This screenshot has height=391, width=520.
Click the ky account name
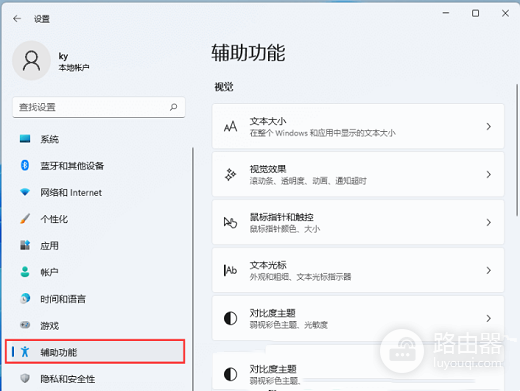click(x=63, y=56)
